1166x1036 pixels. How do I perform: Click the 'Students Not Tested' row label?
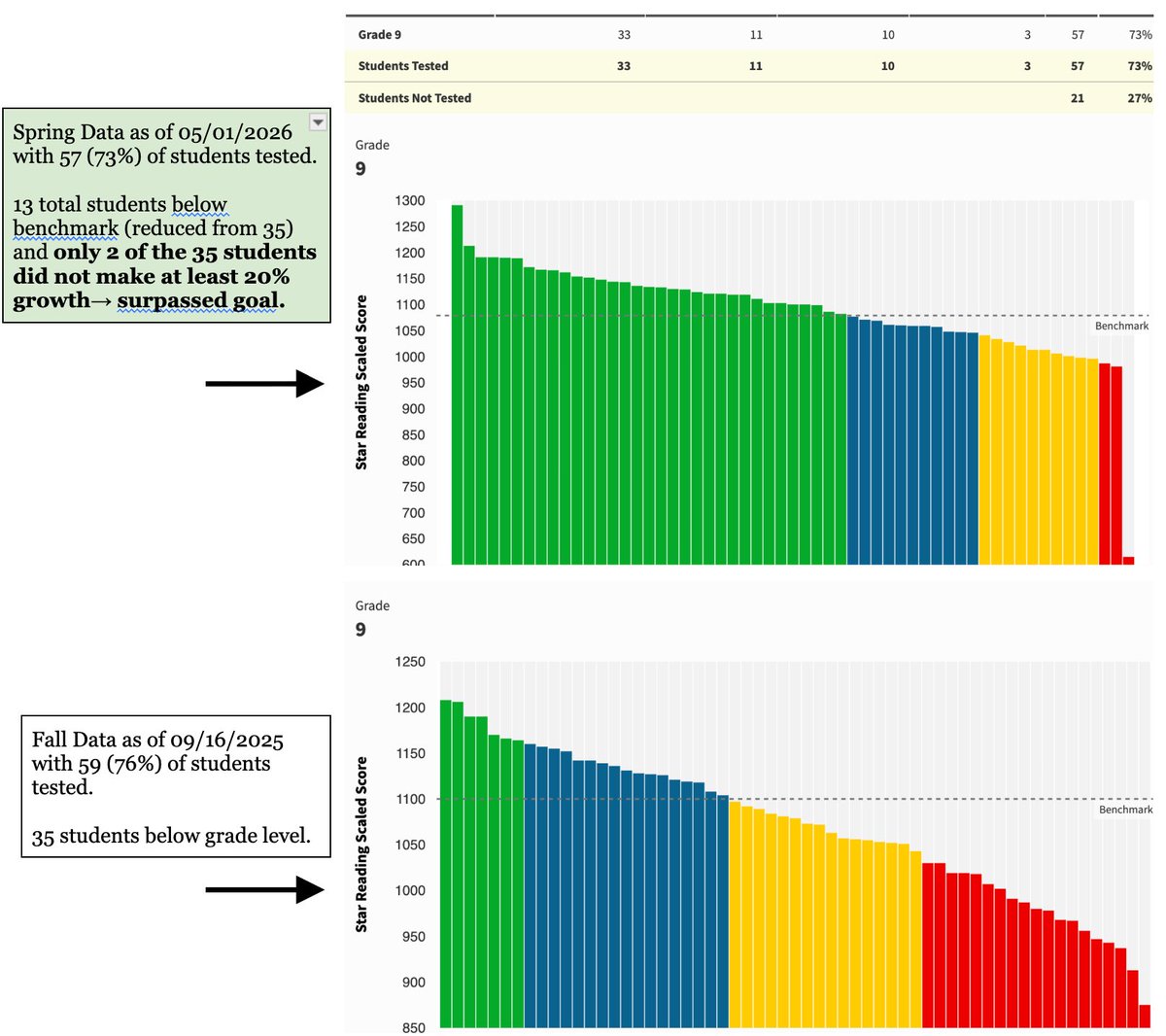click(415, 98)
